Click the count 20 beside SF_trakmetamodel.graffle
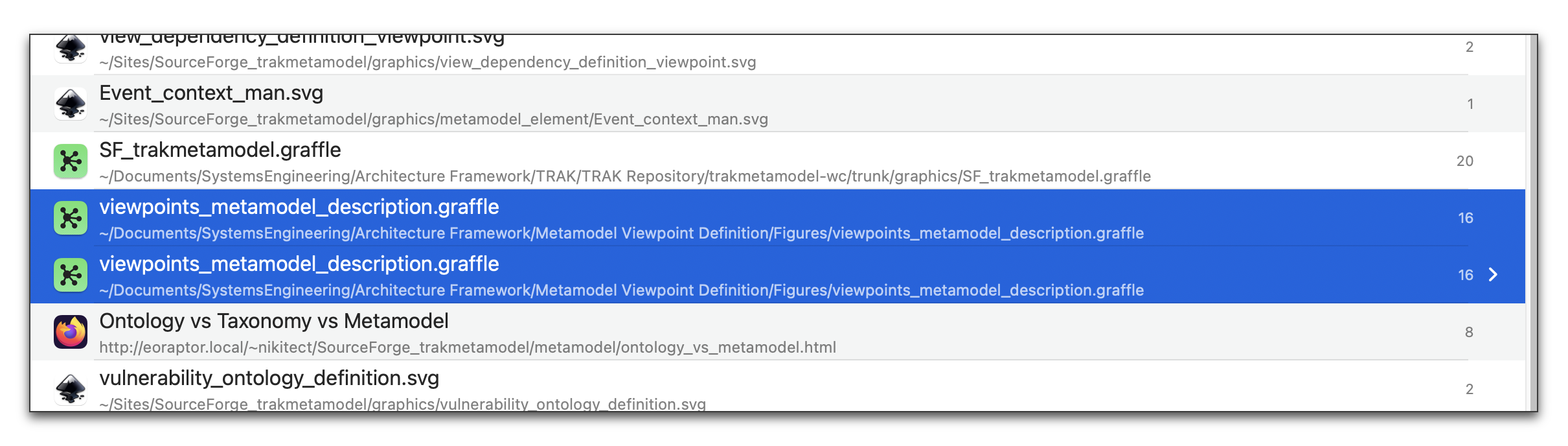Image resolution: width=1568 pixels, height=446 pixels. click(x=1465, y=161)
